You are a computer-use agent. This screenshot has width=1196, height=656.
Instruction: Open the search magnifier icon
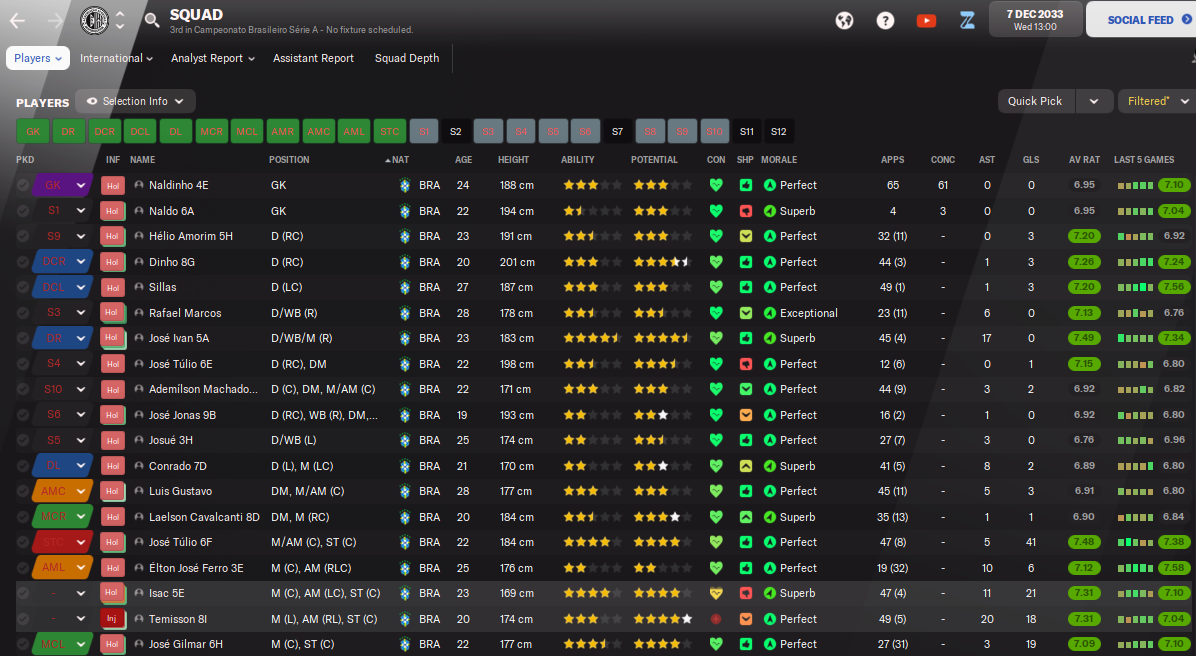(x=152, y=21)
